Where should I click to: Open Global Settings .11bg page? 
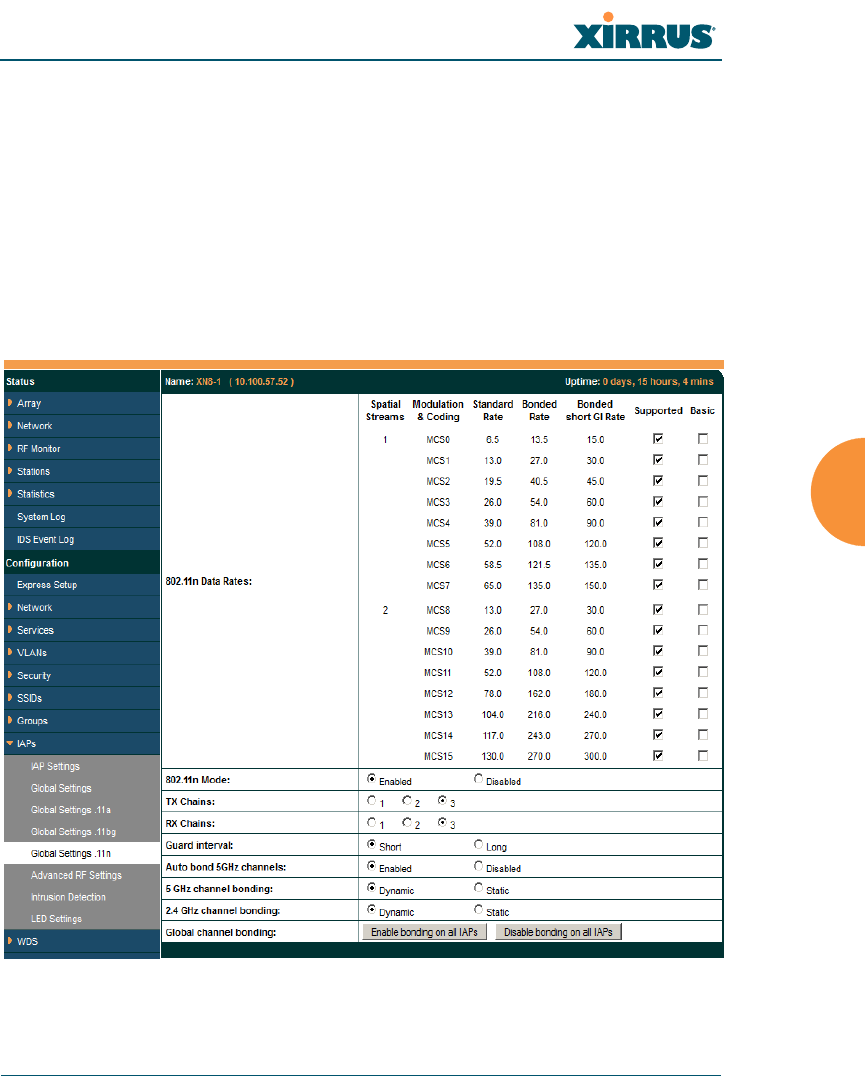pos(73,832)
